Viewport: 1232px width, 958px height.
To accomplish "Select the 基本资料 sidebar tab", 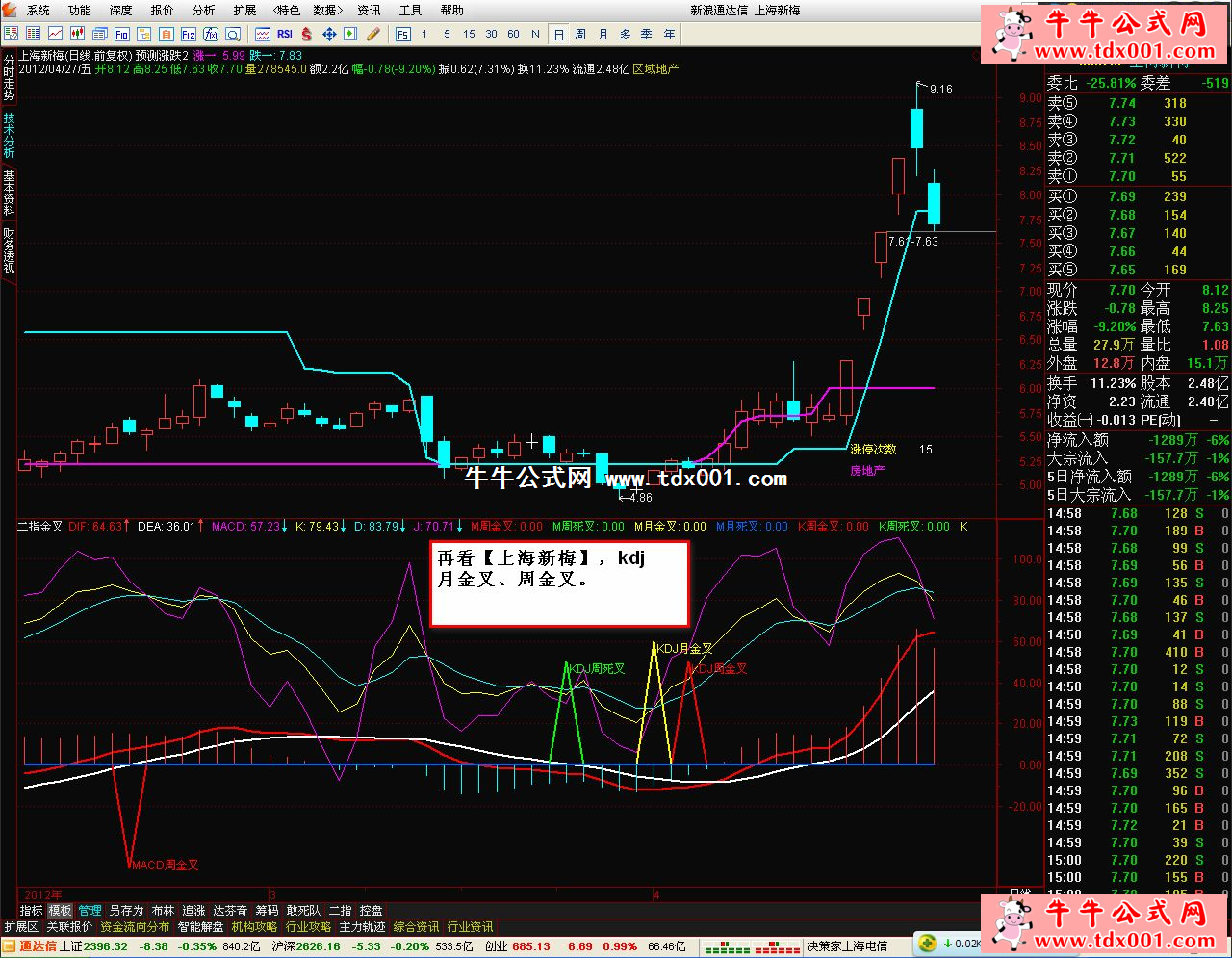I will click(x=9, y=193).
